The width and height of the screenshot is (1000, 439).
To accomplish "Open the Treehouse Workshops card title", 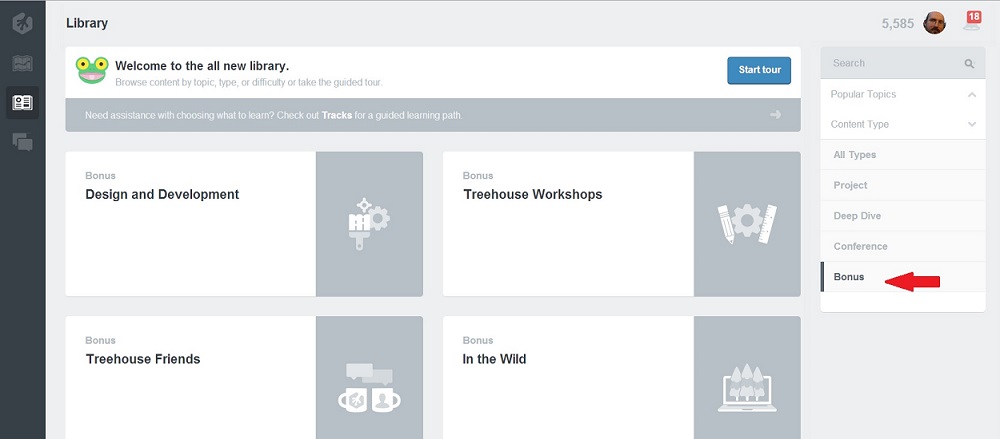I will pos(533,194).
